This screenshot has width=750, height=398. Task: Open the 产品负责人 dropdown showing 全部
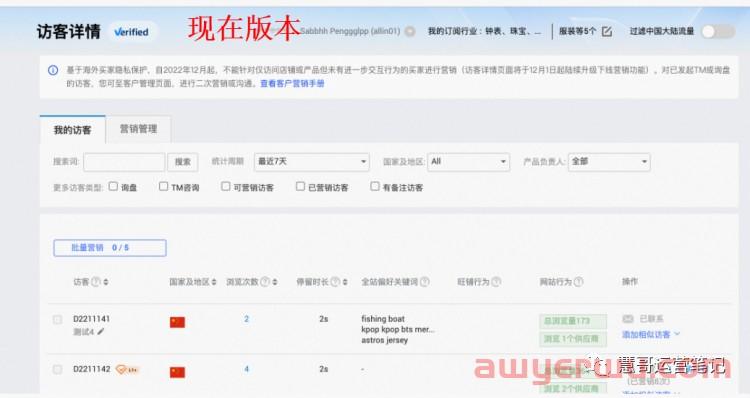click(609, 162)
